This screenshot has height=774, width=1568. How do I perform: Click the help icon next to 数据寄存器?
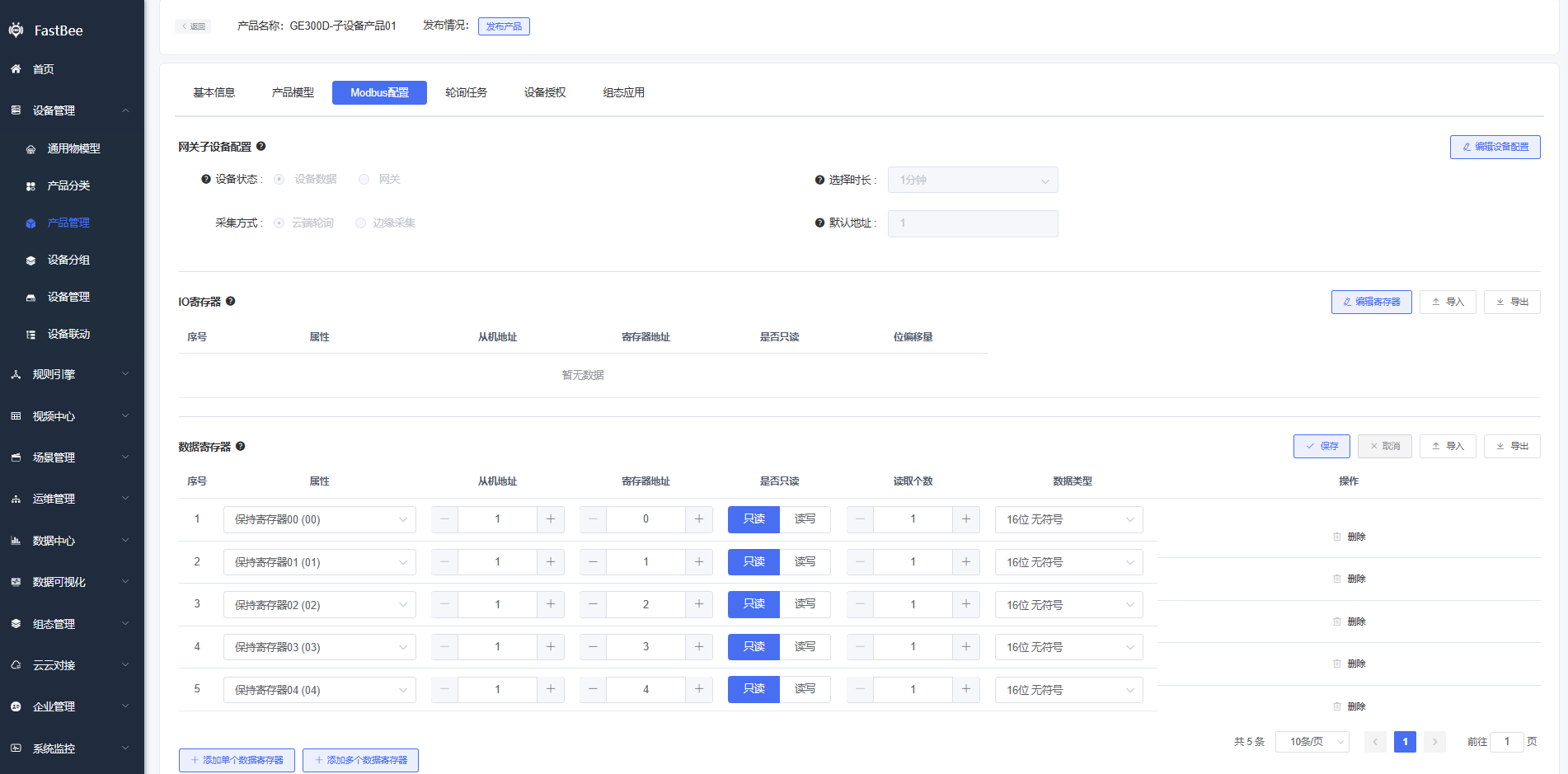(x=241, y=446)
